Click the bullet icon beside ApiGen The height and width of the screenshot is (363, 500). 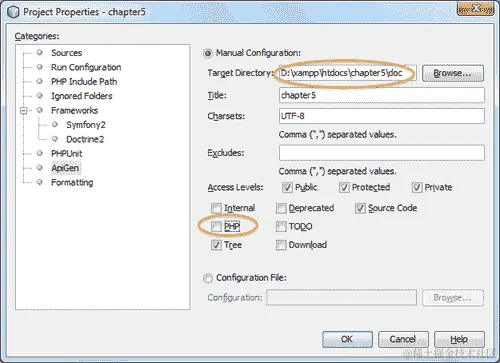click(40, 168)
